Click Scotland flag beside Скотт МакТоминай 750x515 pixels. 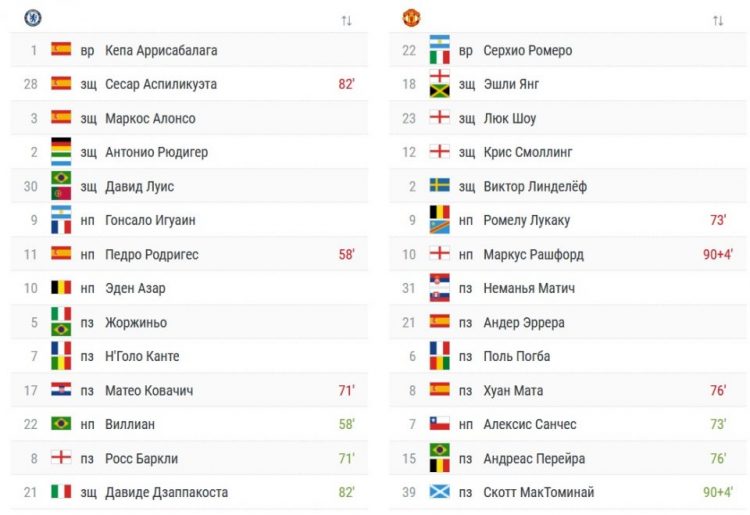click(439, 492)
